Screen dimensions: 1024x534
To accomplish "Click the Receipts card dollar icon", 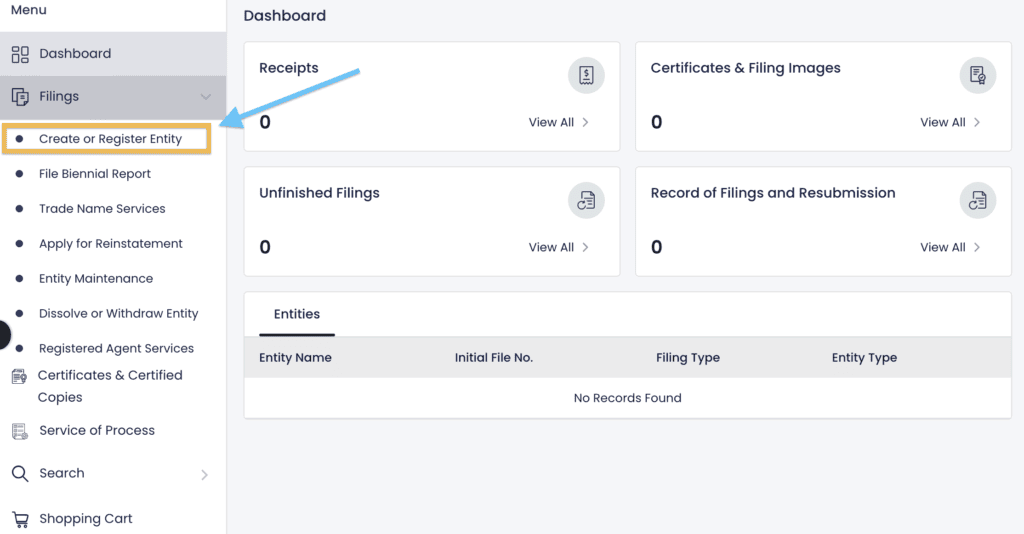I will [x=586, y=76].
